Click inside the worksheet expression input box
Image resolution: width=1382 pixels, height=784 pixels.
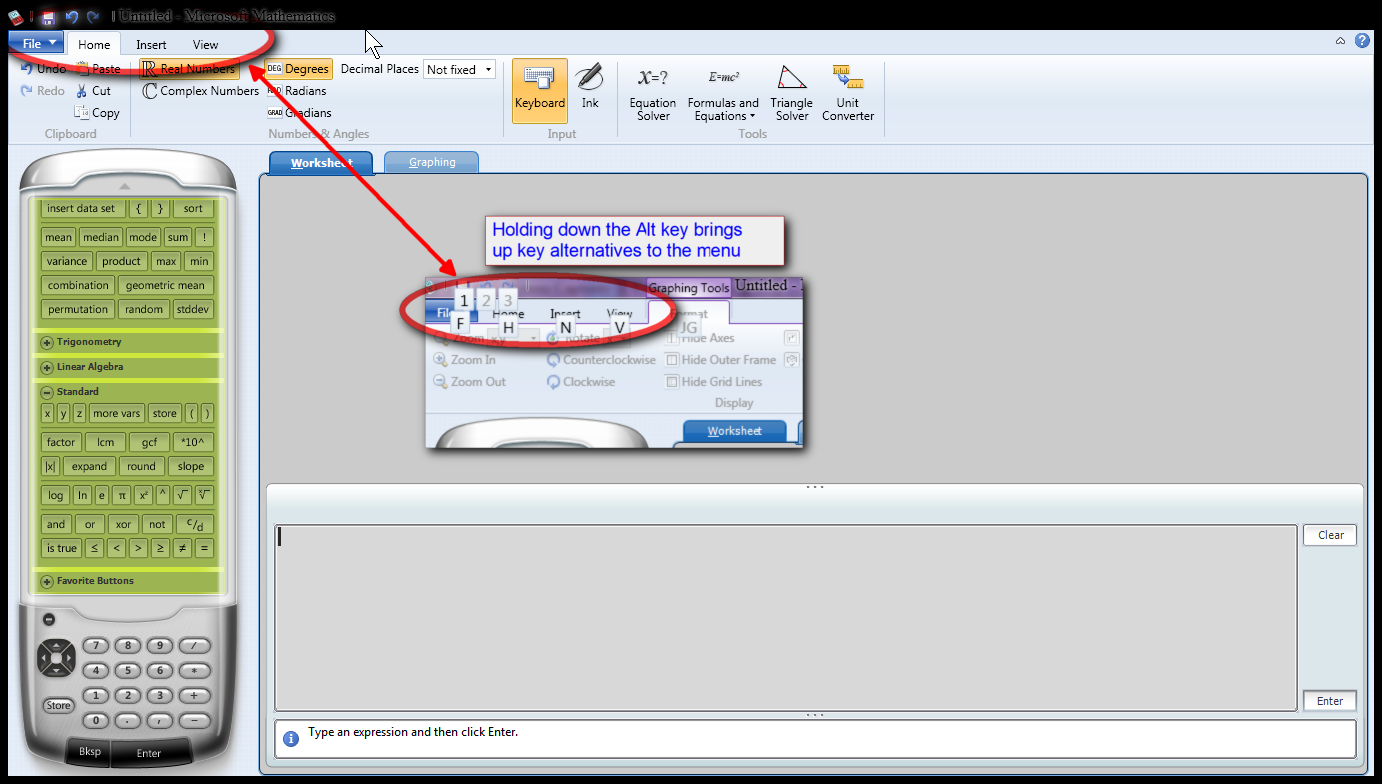[x=786, y=618]
